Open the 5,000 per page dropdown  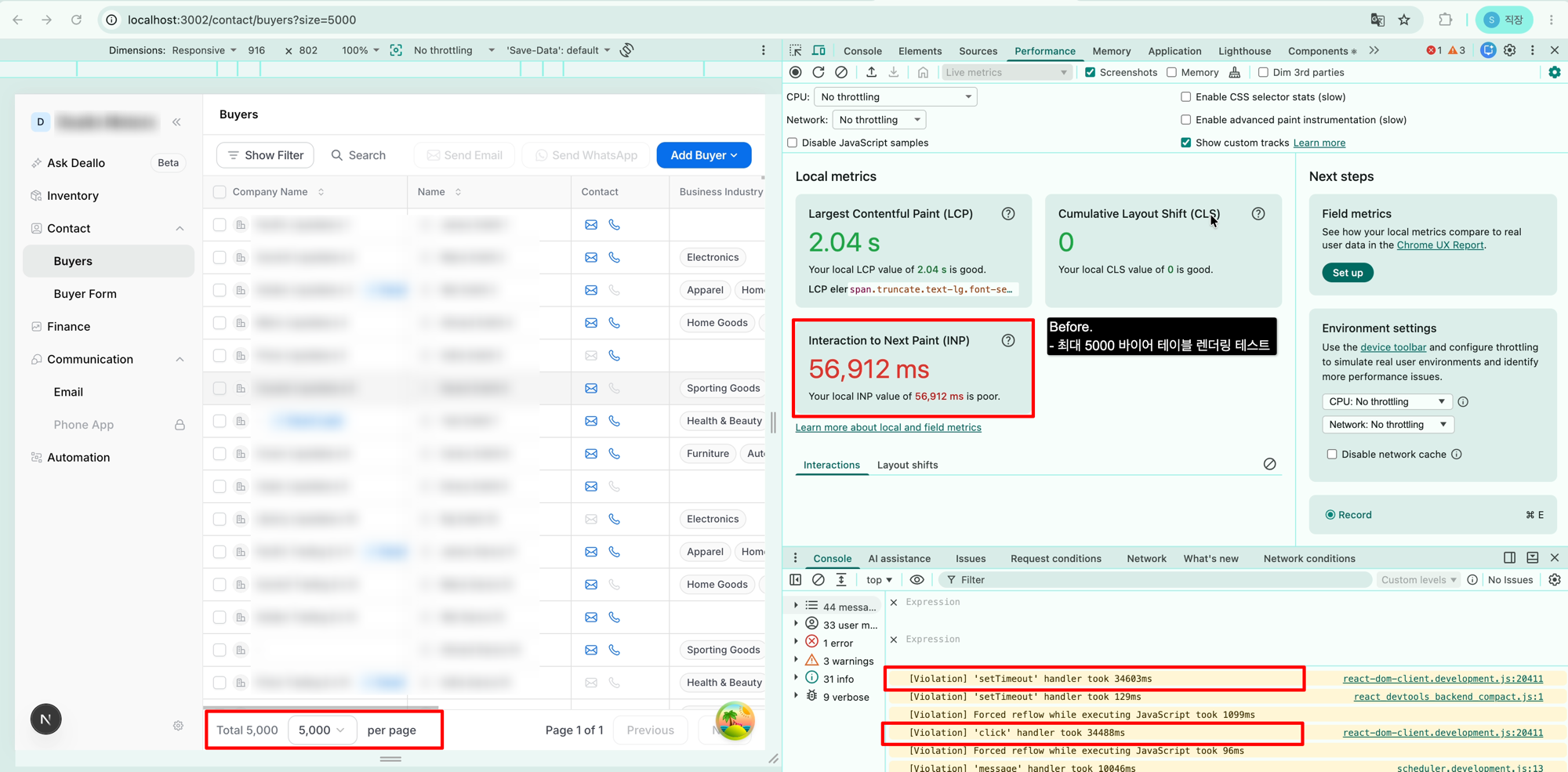322,730
